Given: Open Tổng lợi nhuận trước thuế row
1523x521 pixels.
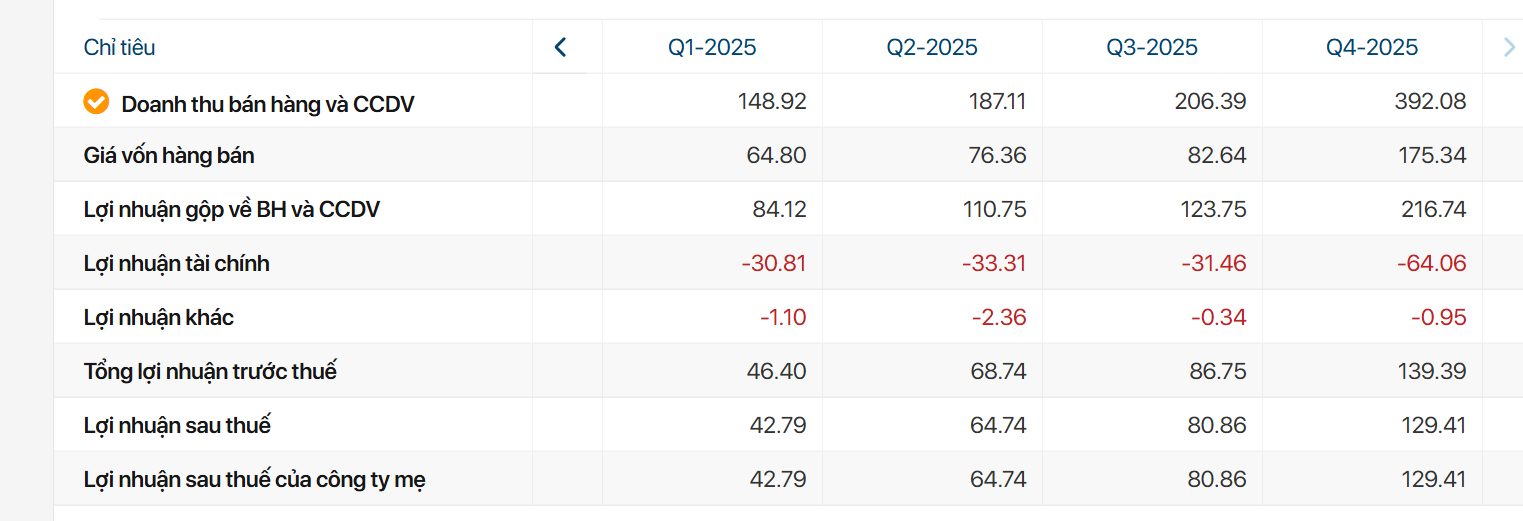Looking at the screenshot, I should point(210,372).
